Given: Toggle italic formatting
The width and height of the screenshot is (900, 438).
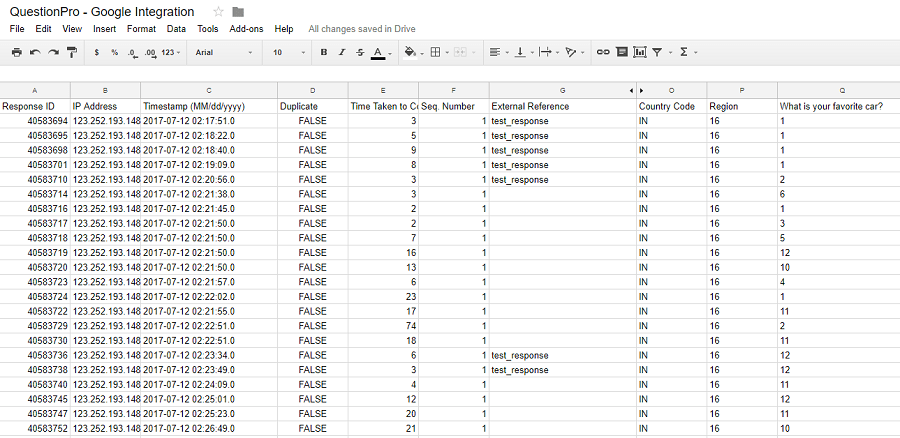Looking at the screenshot, I should [342, 52].
